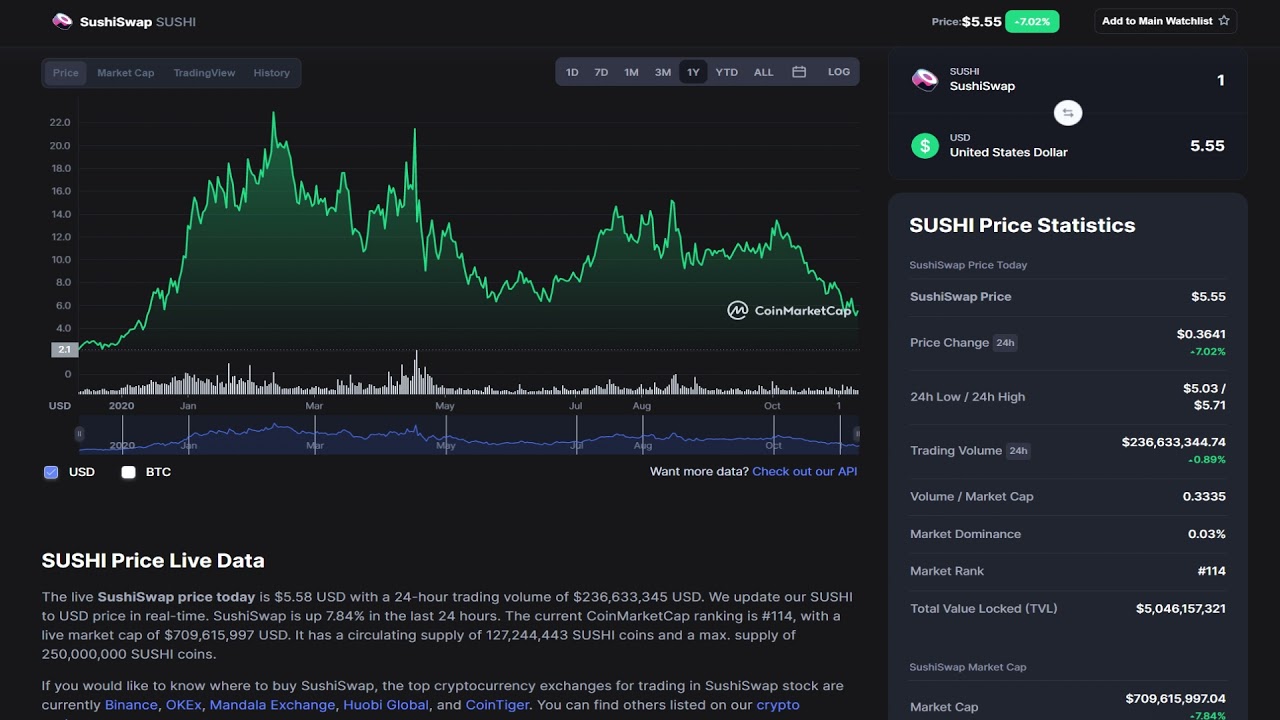1280x720 pixels.
Task: Click the Trading Volume $236,633,344.74 value
Action: pos(1174,442)
